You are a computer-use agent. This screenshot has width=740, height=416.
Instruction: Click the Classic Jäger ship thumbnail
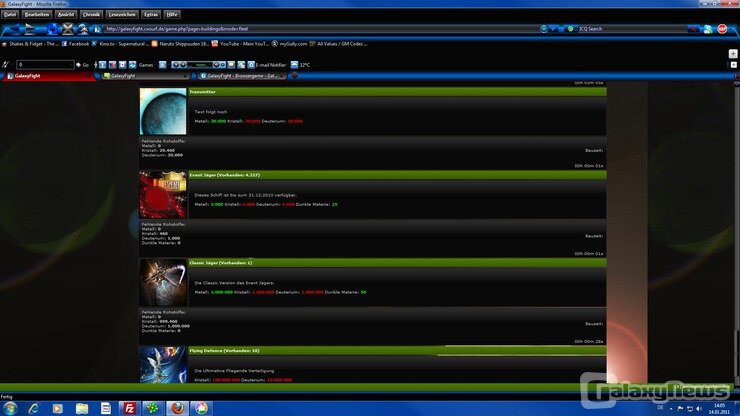point(163,282)
